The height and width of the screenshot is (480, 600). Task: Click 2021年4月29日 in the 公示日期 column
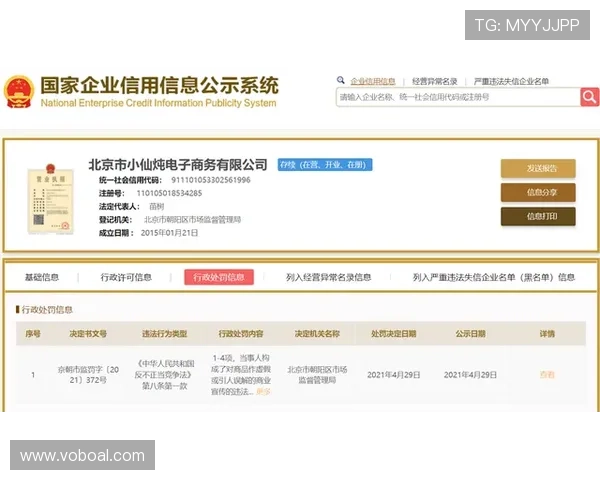470,375
